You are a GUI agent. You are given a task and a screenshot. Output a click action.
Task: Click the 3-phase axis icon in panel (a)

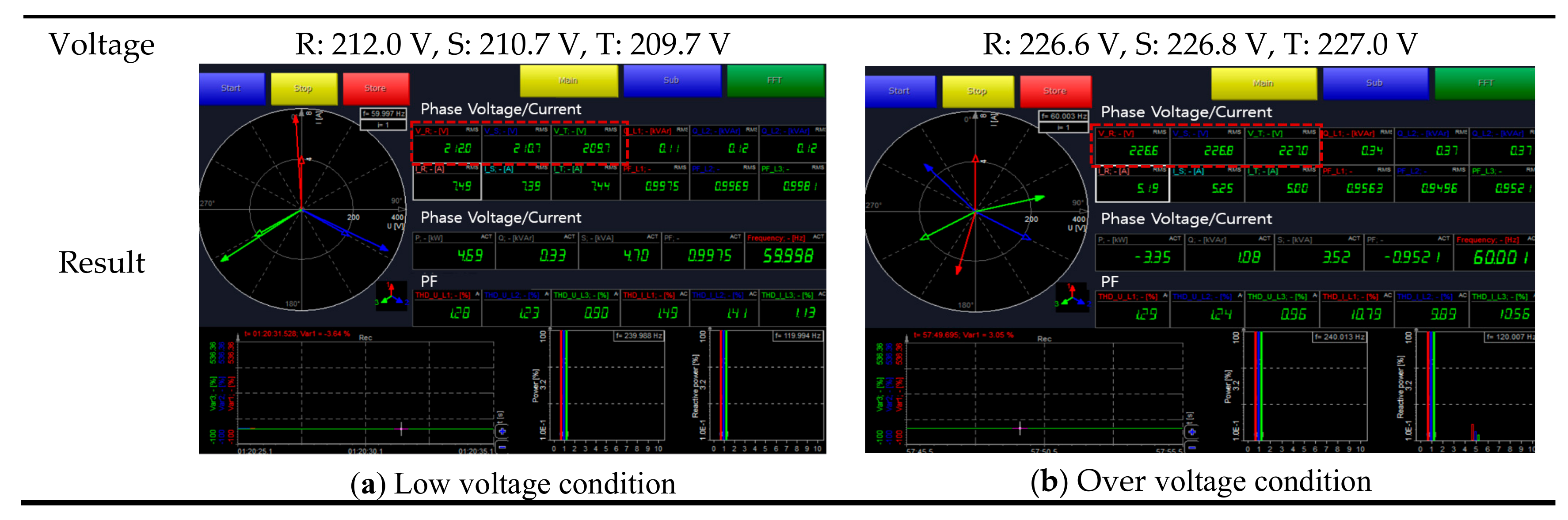(x=392, y=296)
